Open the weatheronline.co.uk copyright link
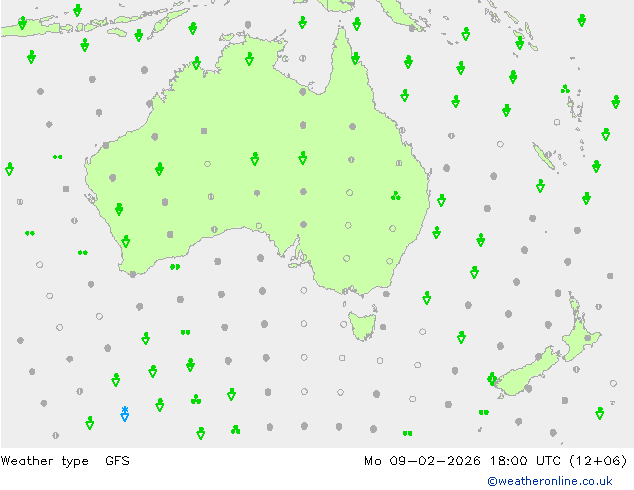The width and height of the screenshot is (634, 490). [x=550, y=481]
